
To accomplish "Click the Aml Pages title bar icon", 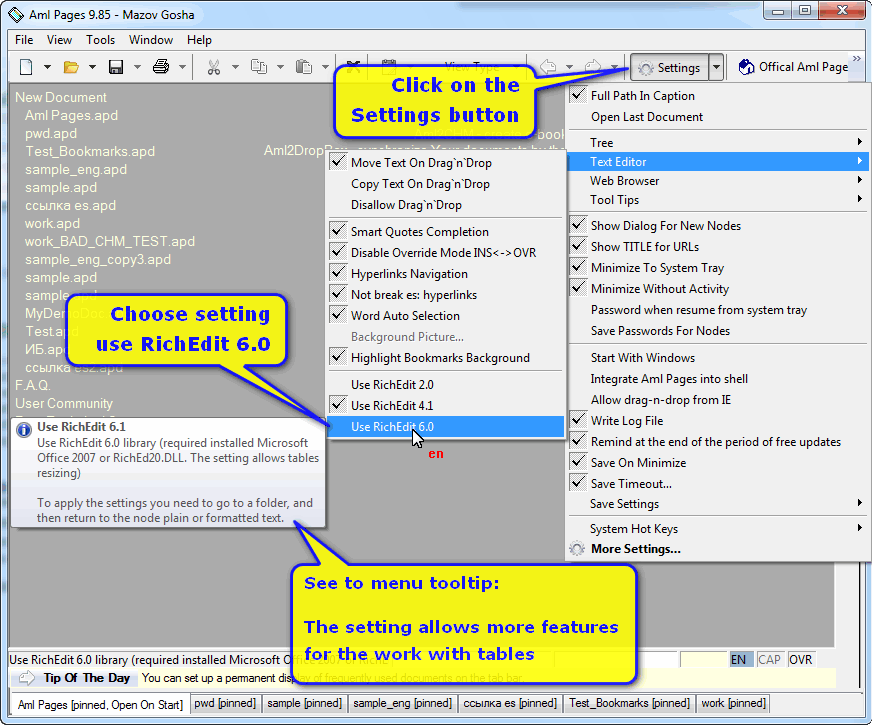I will (x=16, y=14).
